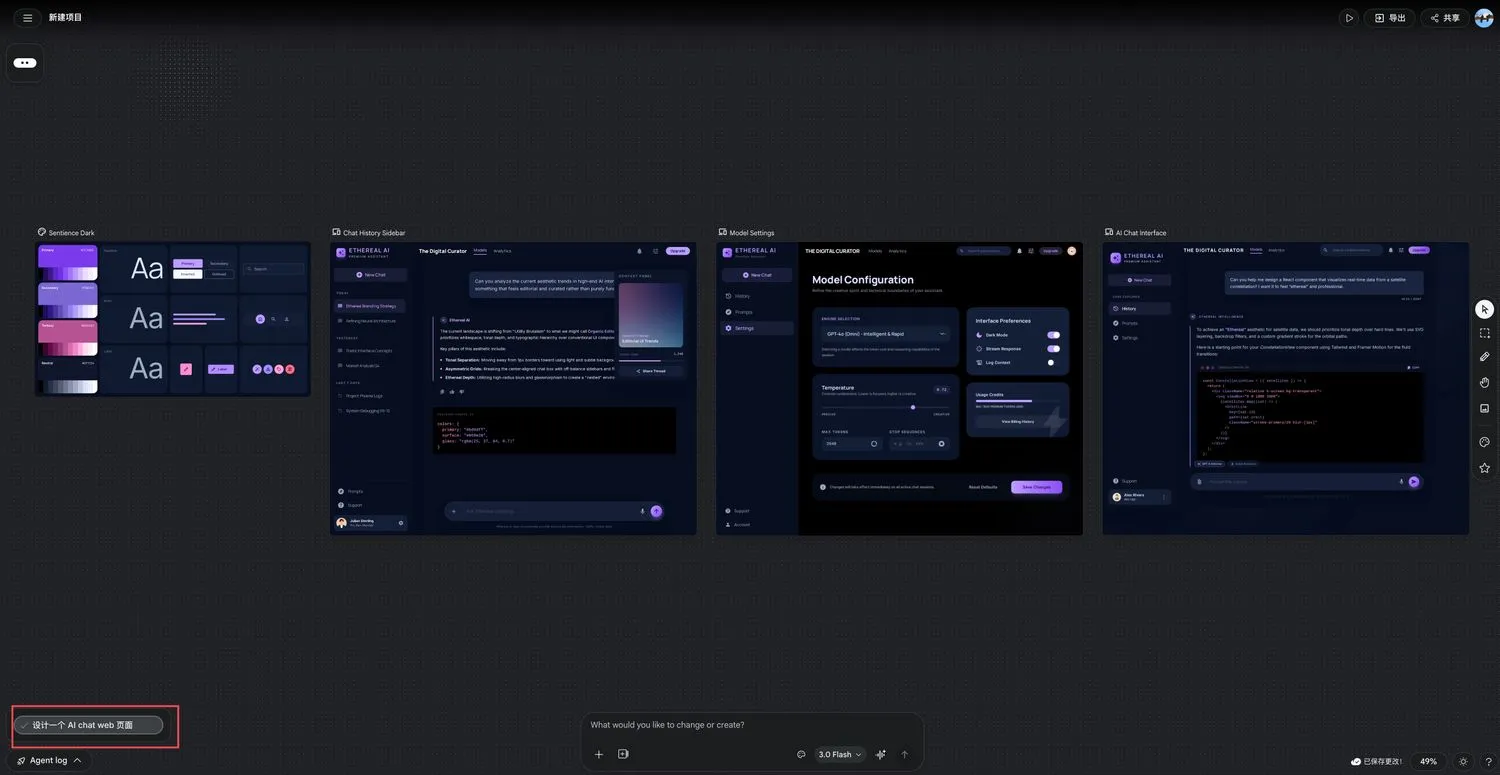Select the Model Settings screen thumbnail
Screen dimensions: 1500x775
tap(899, 388)
